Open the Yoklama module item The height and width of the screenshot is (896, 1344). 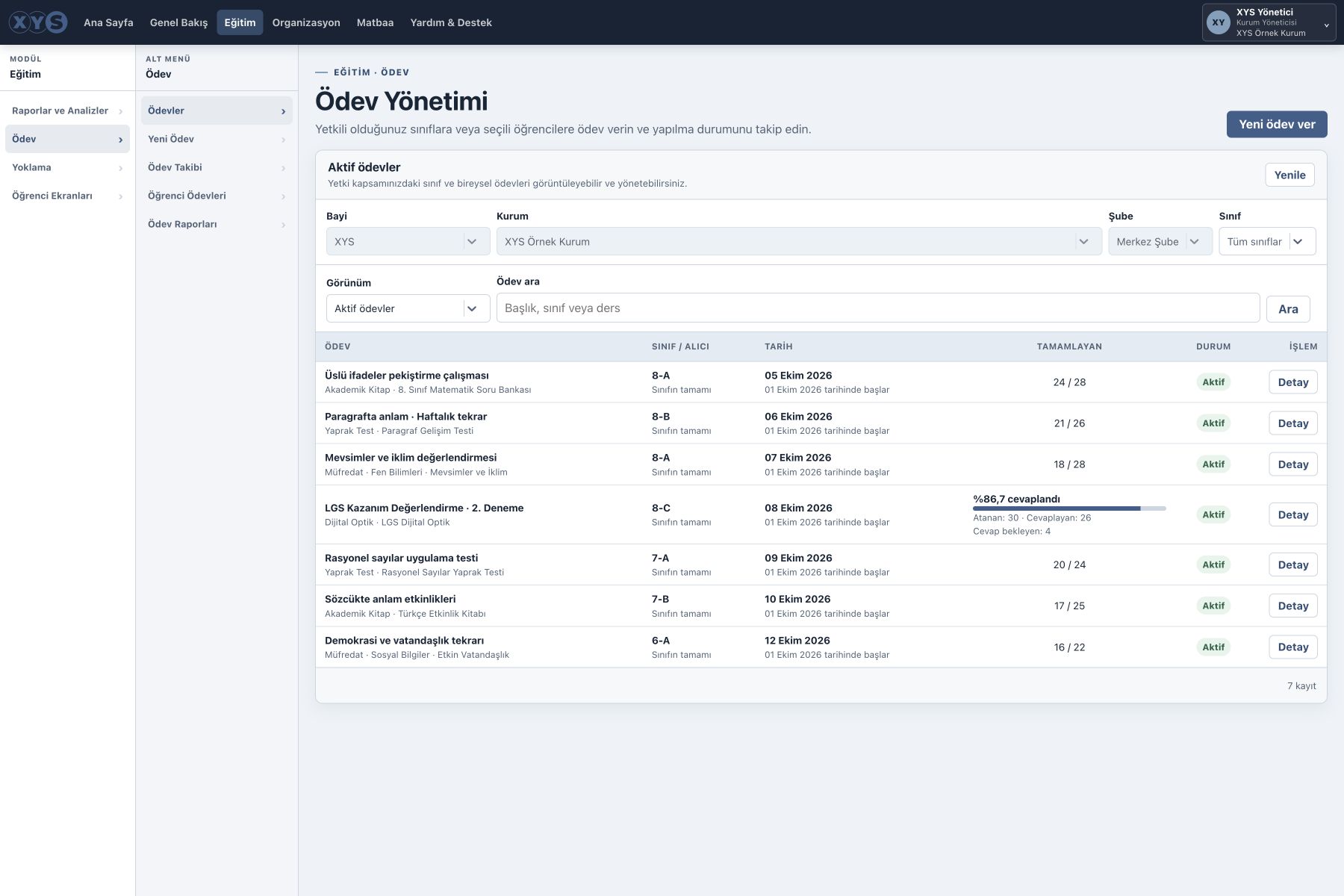pyautogui.click(x=67, y=167)
